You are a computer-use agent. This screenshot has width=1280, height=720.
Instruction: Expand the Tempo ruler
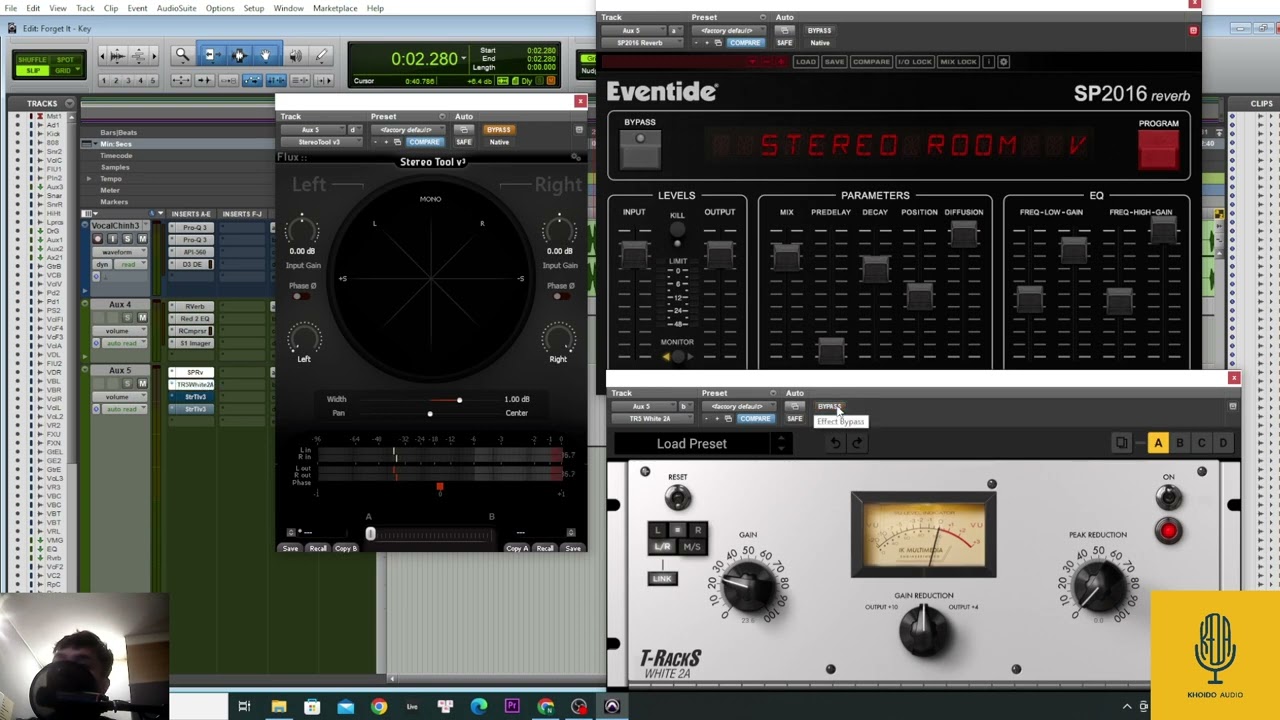pyautogui.click(x=89, y=179)
